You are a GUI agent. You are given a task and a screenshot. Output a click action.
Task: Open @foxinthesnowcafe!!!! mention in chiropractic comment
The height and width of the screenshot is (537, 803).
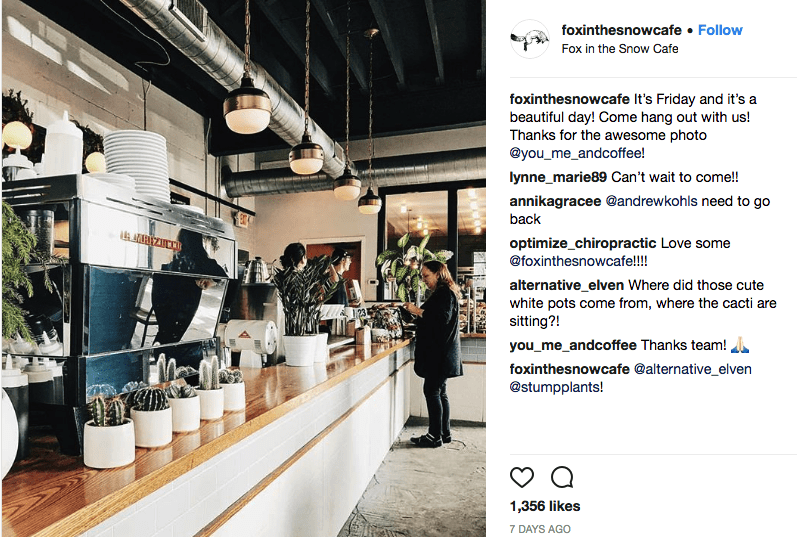click(578, 261)
